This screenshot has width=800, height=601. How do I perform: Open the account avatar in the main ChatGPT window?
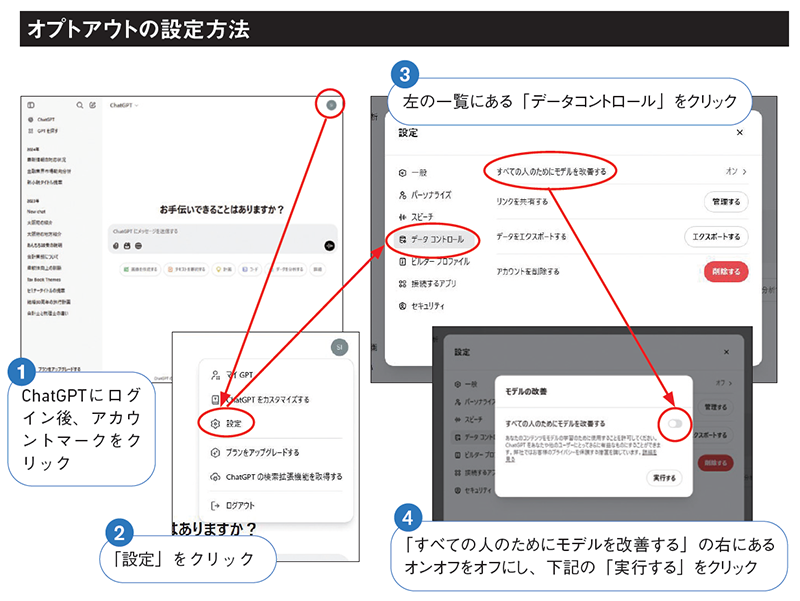click(x=331, y=105)
